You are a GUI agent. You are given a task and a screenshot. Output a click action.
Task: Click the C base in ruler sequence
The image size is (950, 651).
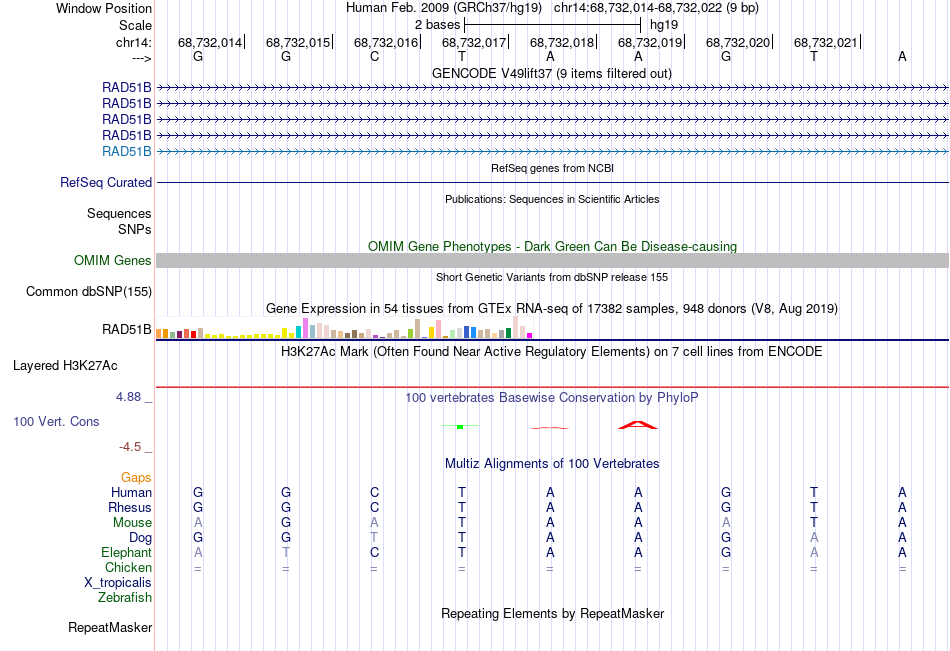pos(374,56)
